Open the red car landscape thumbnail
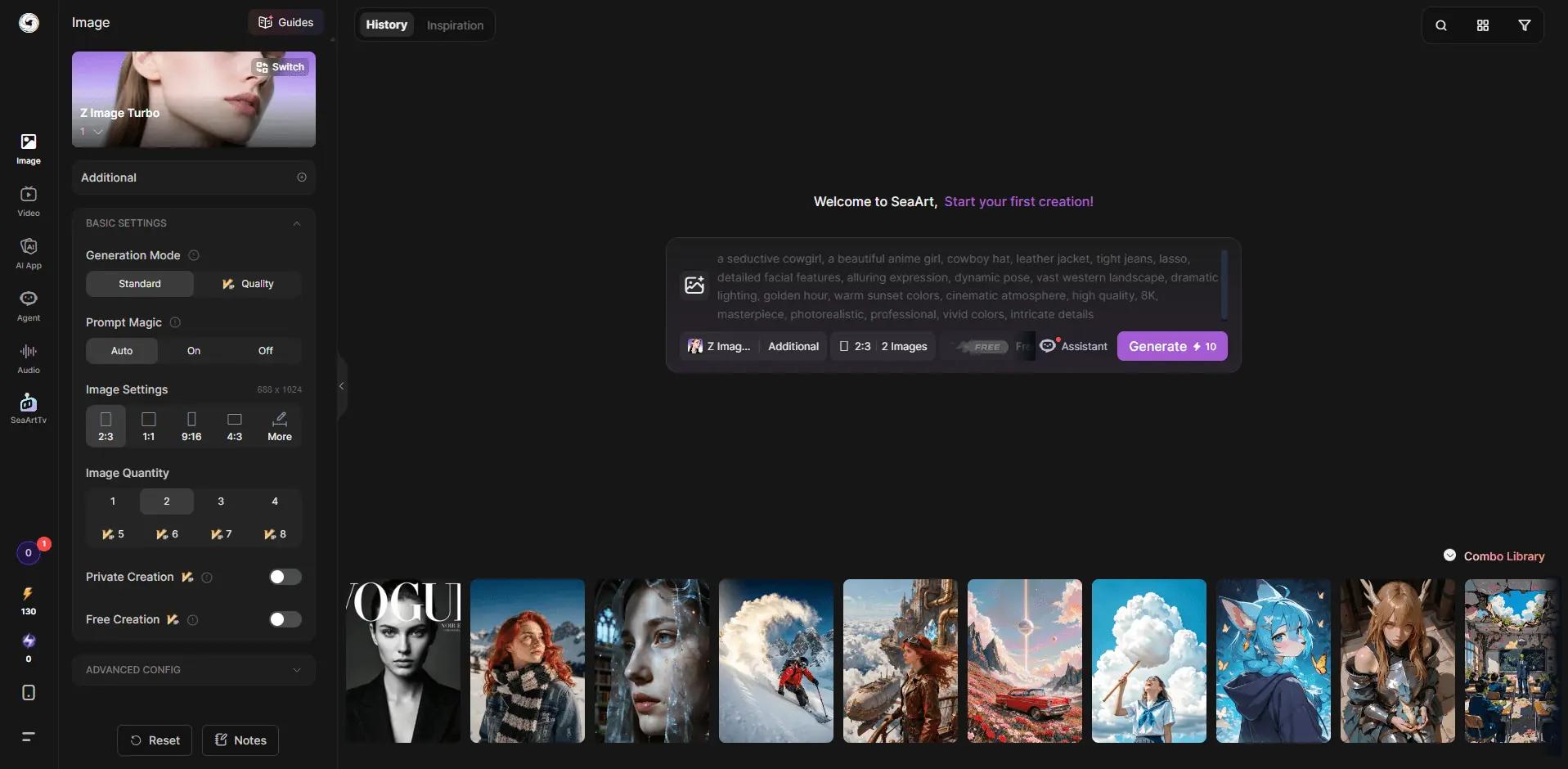Viewport: 1568px width, 769px height. [1025, 661]
